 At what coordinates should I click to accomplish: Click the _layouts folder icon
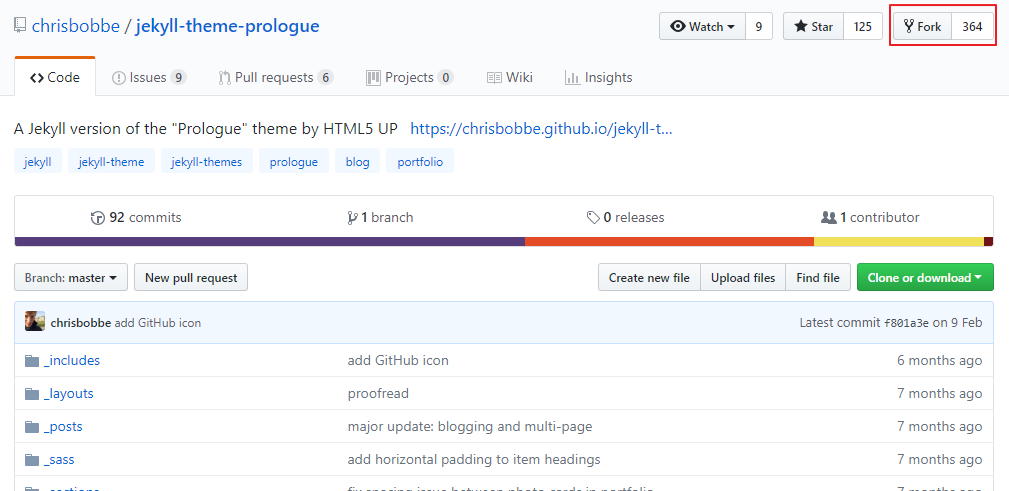click(32, 393)
